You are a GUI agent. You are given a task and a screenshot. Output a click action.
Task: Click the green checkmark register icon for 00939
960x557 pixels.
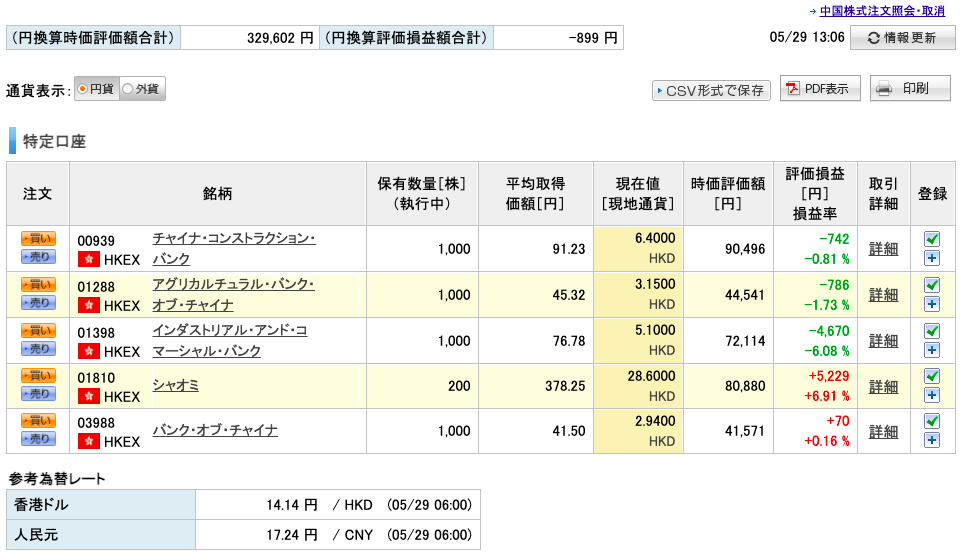tap(932, 239)
